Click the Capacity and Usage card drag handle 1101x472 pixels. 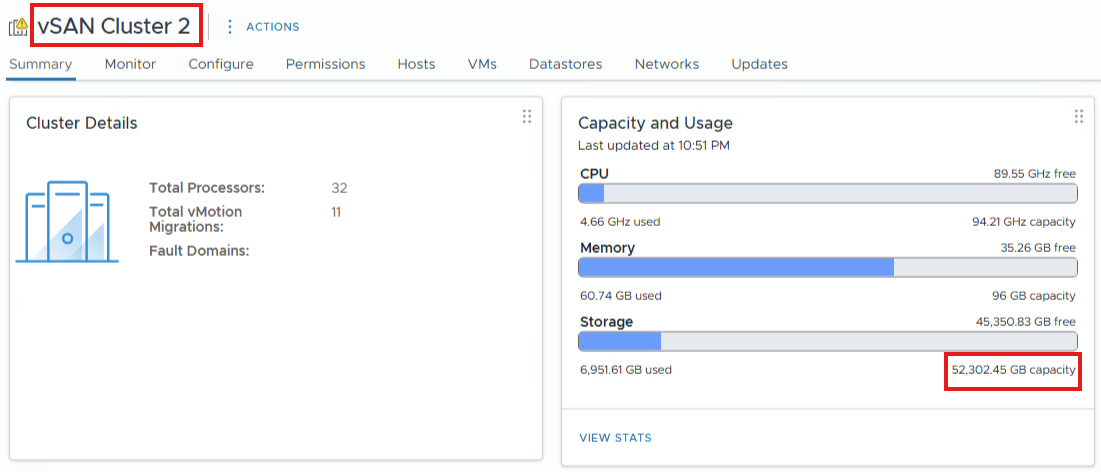[1079, 117]
